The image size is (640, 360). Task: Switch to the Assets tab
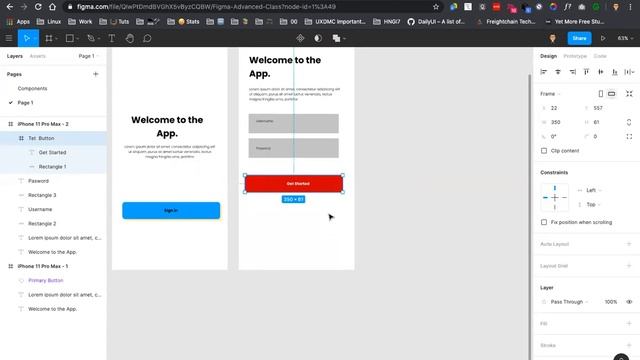point(38,56)
